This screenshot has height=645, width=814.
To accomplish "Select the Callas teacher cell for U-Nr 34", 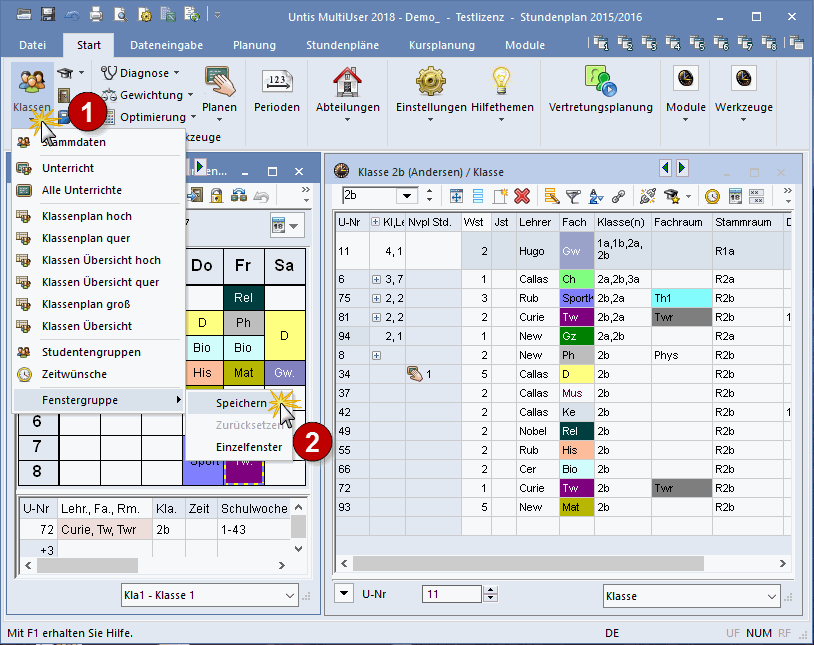I will [537, 374].
